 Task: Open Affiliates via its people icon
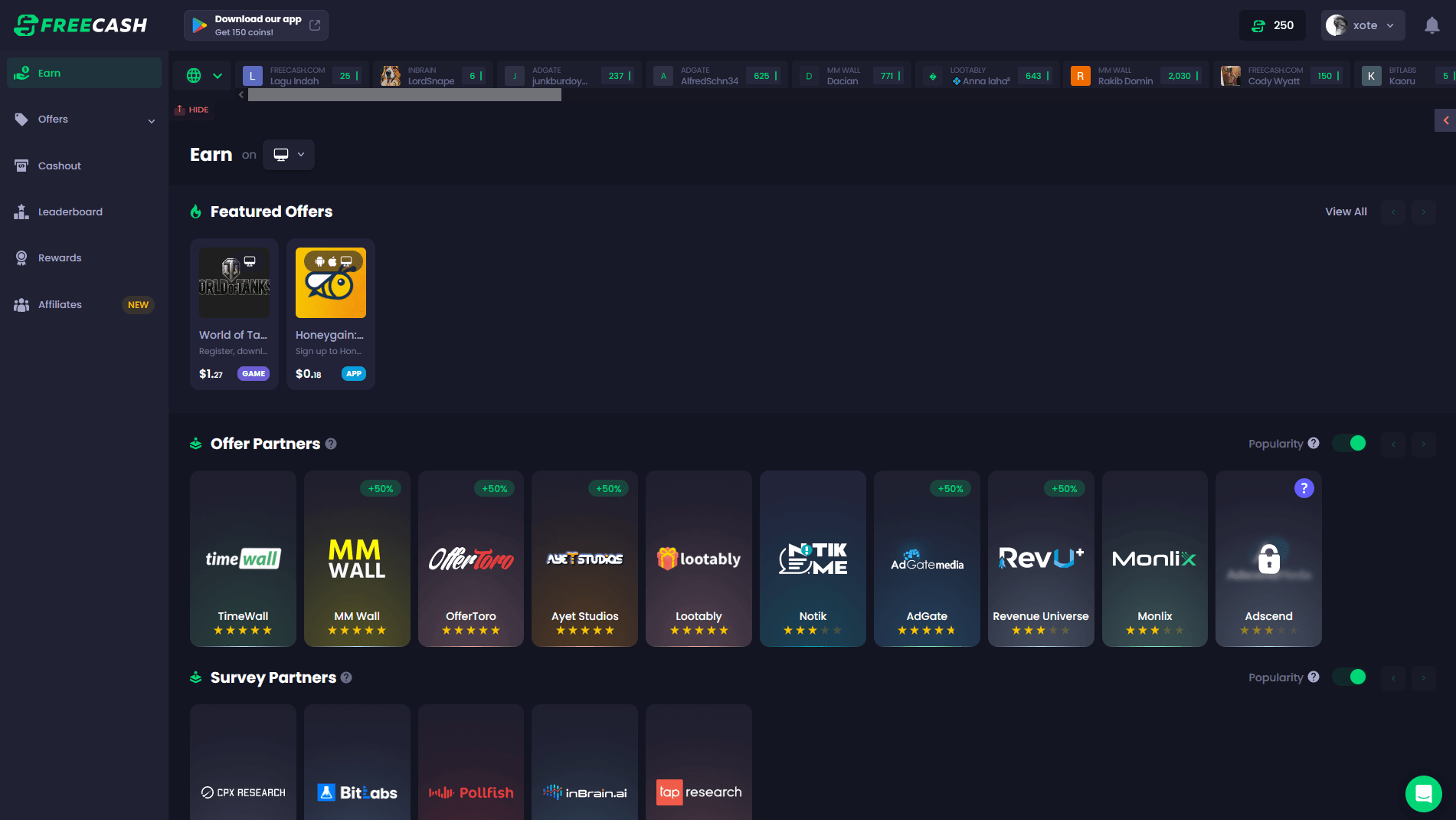coord(21,304)
